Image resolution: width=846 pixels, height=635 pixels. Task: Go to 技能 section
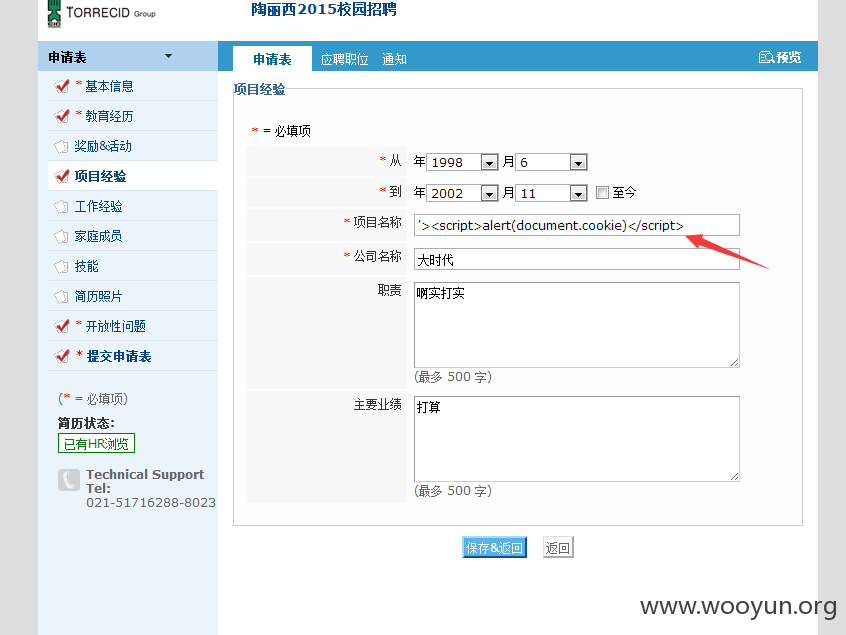point(86,267)
